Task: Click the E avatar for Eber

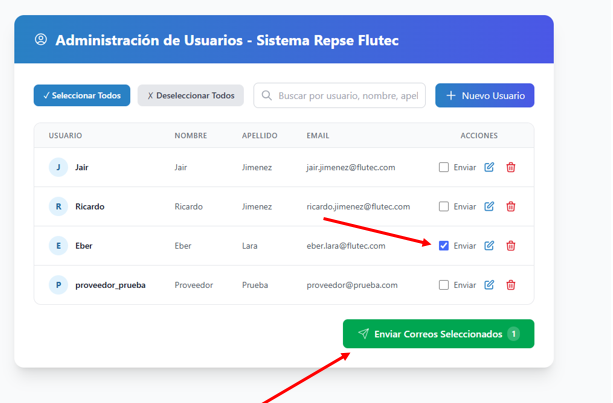Action: pyautogui.click(x=58, y=246)
